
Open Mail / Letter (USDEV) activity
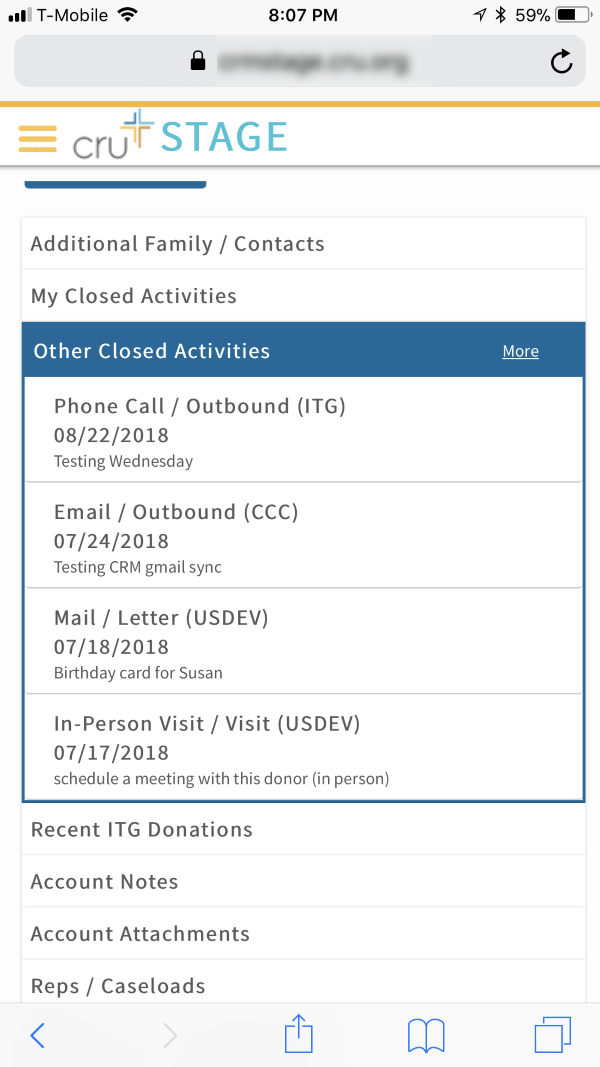pos(303,643)
